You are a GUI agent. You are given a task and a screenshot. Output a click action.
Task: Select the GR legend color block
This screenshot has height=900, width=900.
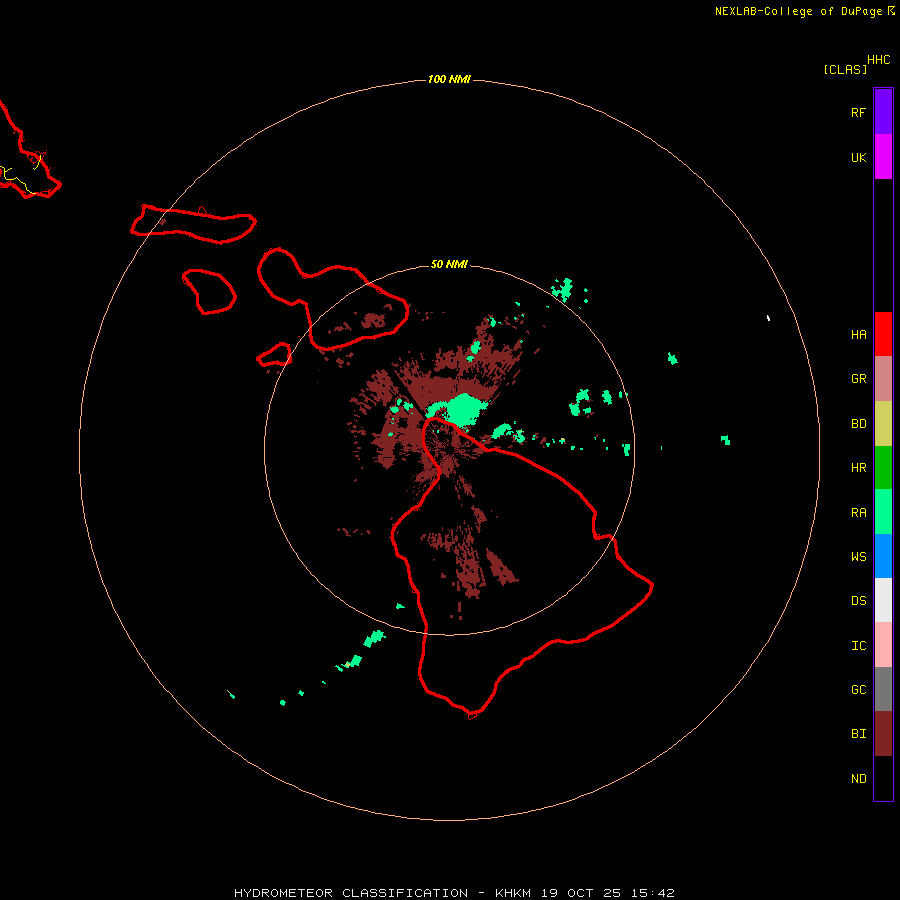coord(883,379)
